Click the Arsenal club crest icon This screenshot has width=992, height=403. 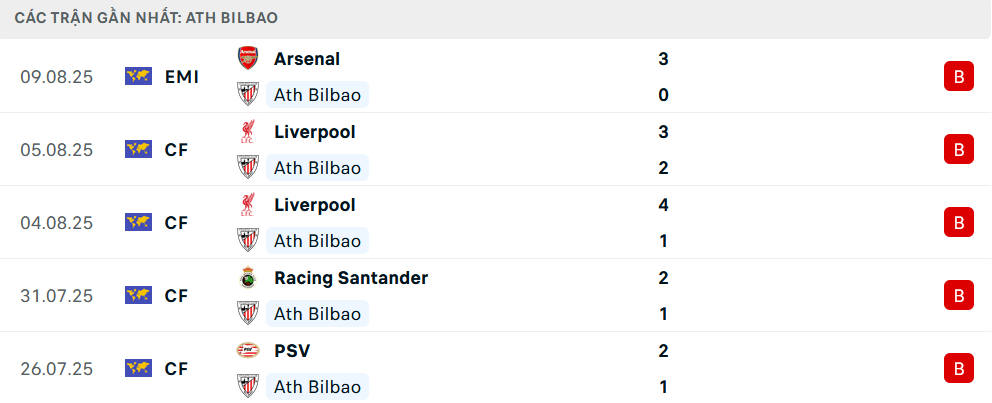247,58
